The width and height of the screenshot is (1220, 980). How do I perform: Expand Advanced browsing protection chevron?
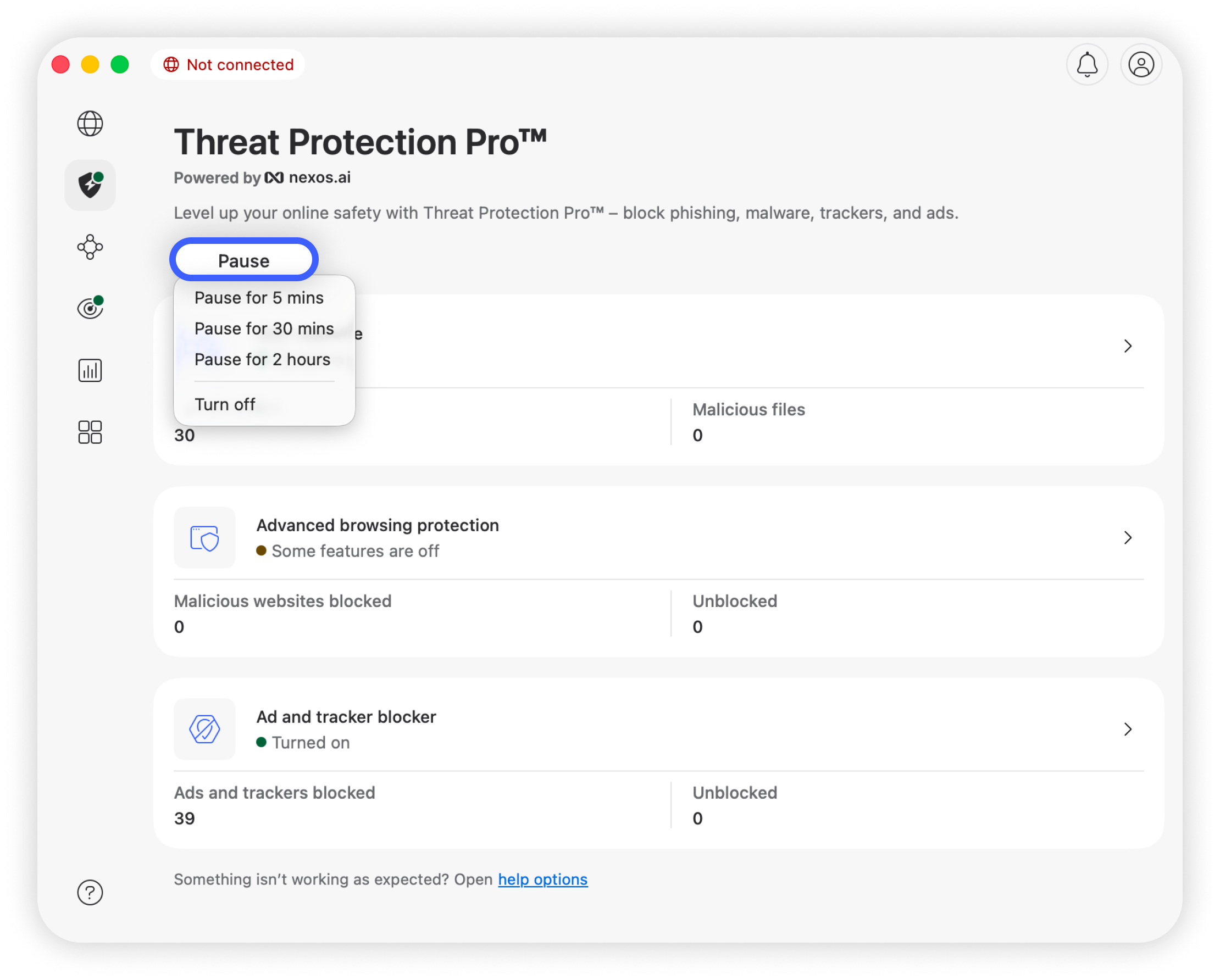pos(1127,537)
